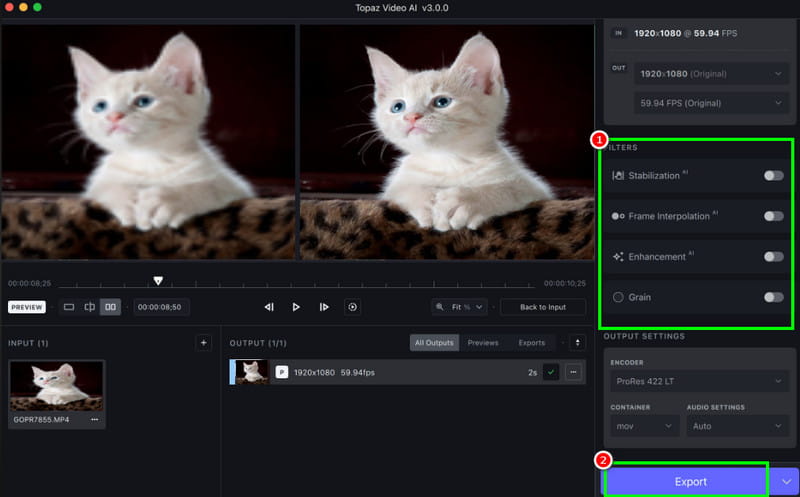Click the Enhancement sparkle icon
The height and width of the screenshot is (497, 800).
click(618, 257)
